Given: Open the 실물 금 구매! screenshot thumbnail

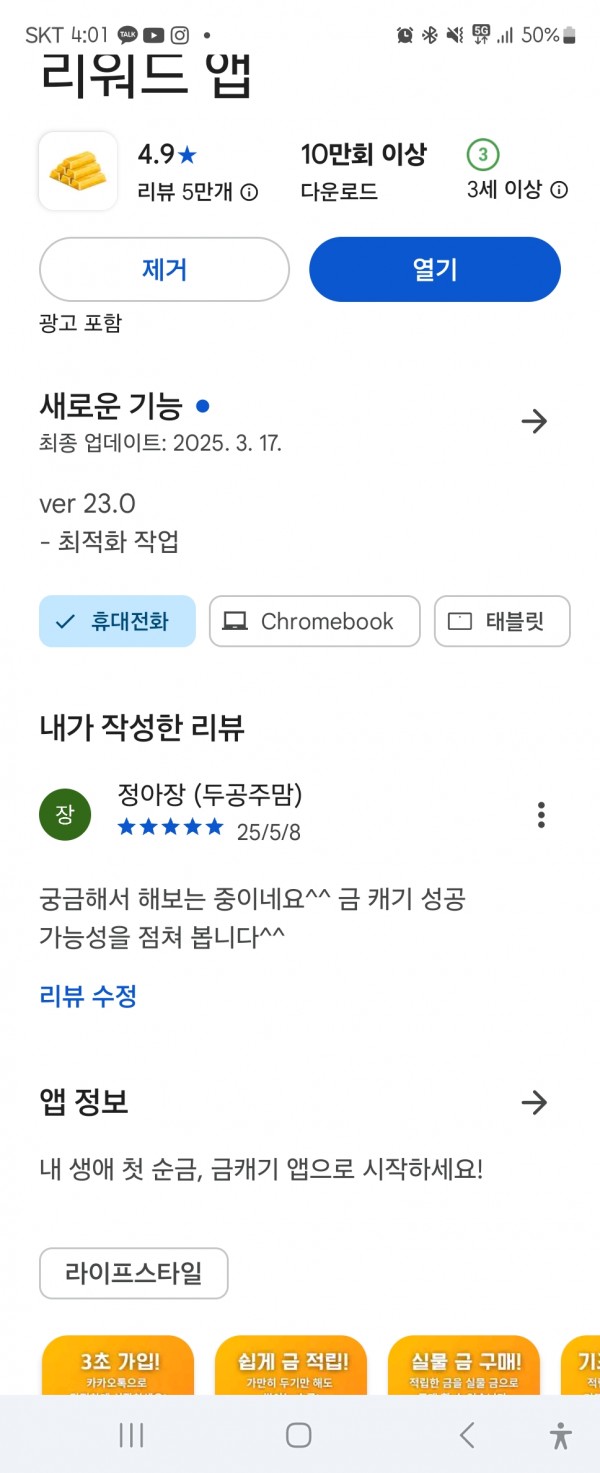Looking at the screenshot, I should 463,1365.
